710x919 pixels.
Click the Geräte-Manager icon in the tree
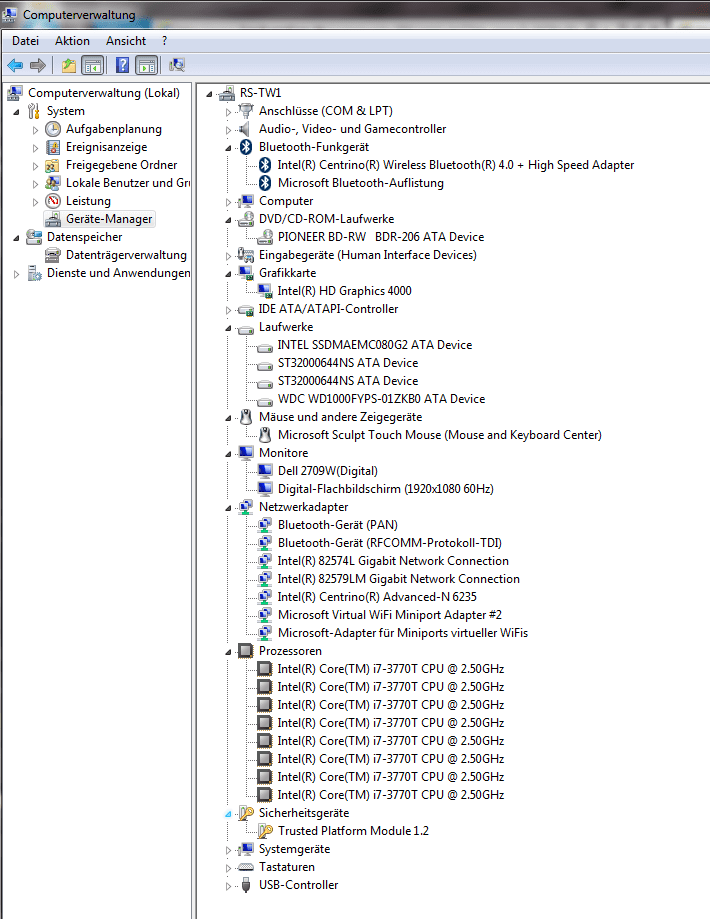point(53,219)
